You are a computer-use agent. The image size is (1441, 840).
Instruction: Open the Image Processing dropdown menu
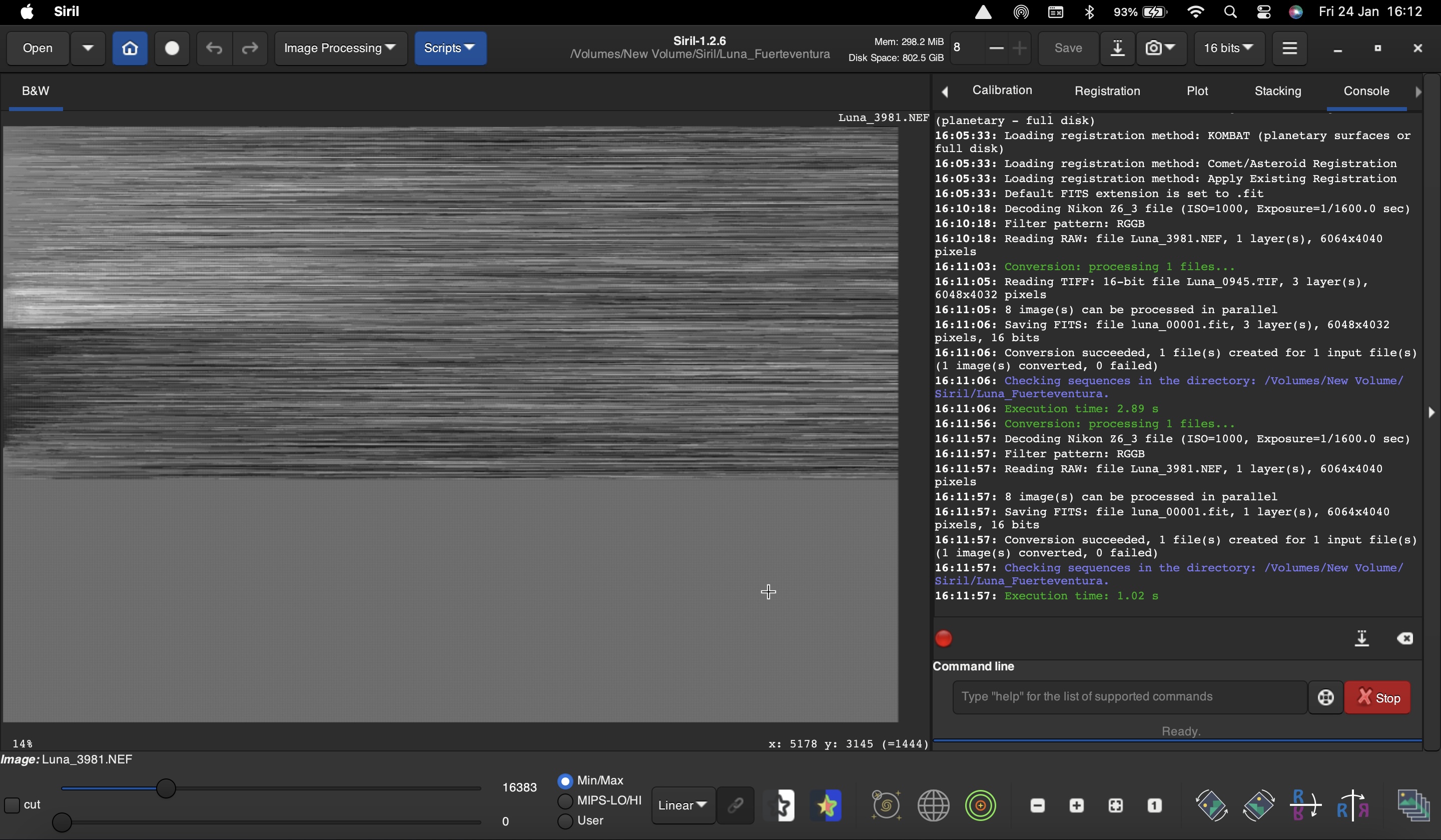[x=340, y=48]
